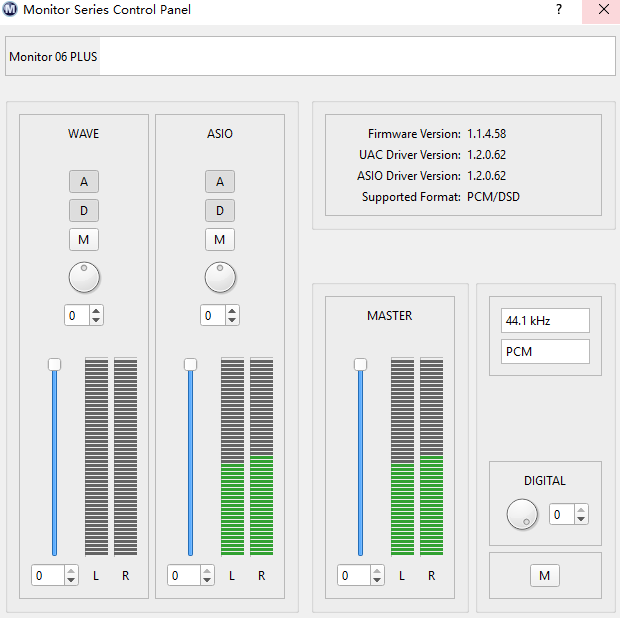The height and width of the screenshot is (618, 620).
Task: Click the title bar help question mark
Action: click(558, 9)
